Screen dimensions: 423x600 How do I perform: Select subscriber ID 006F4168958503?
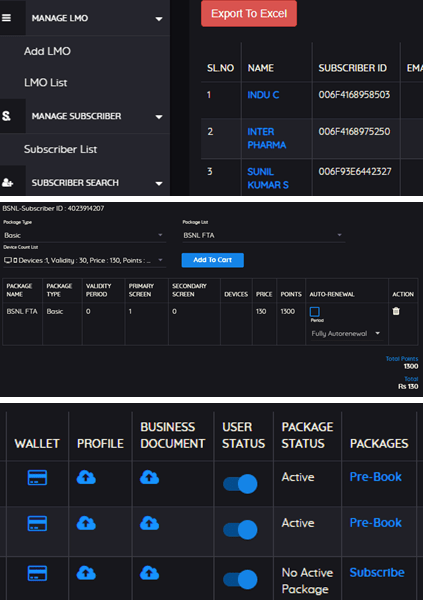[354, 95]
